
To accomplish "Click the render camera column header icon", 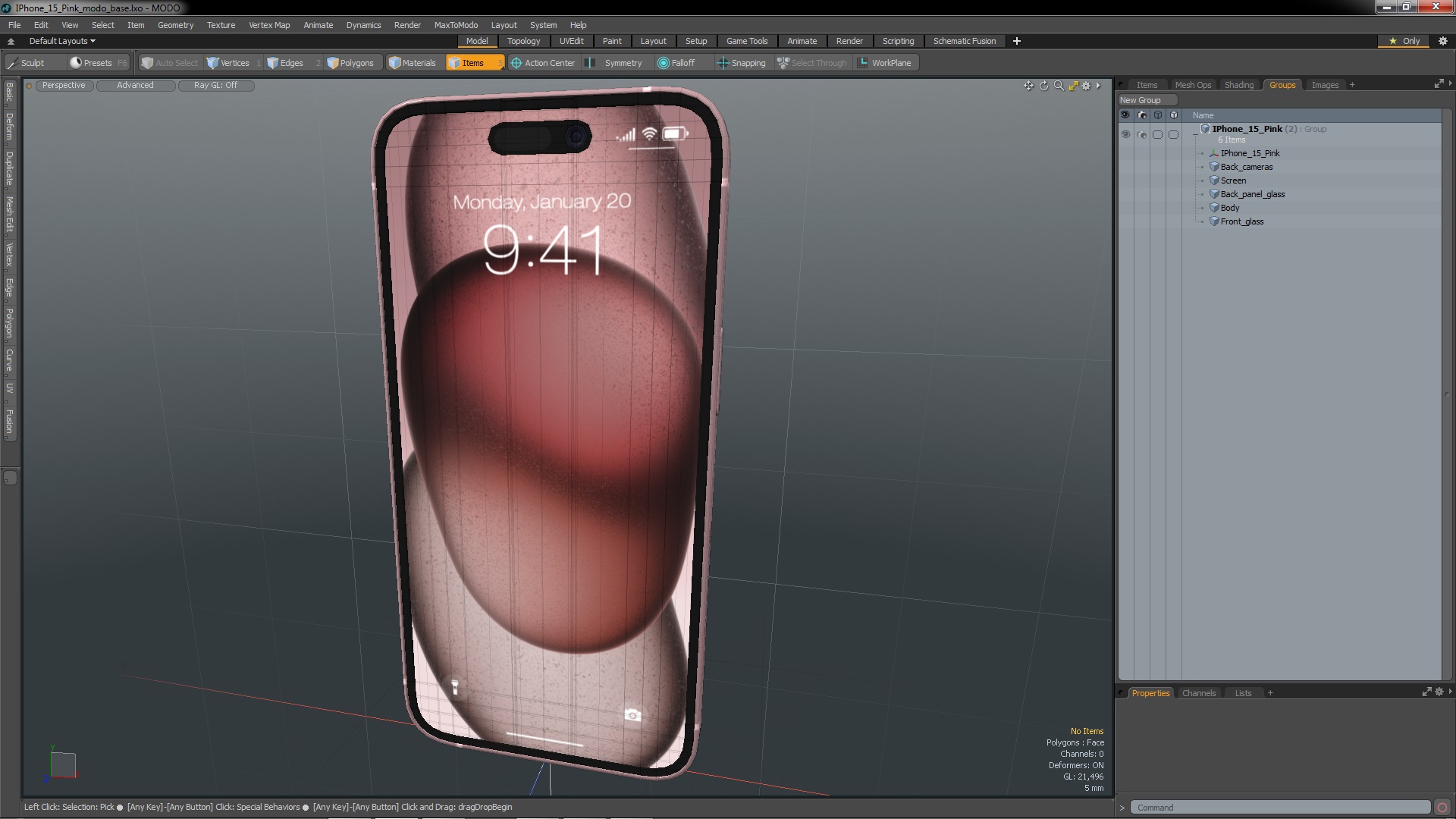I will pos(1142,115).
